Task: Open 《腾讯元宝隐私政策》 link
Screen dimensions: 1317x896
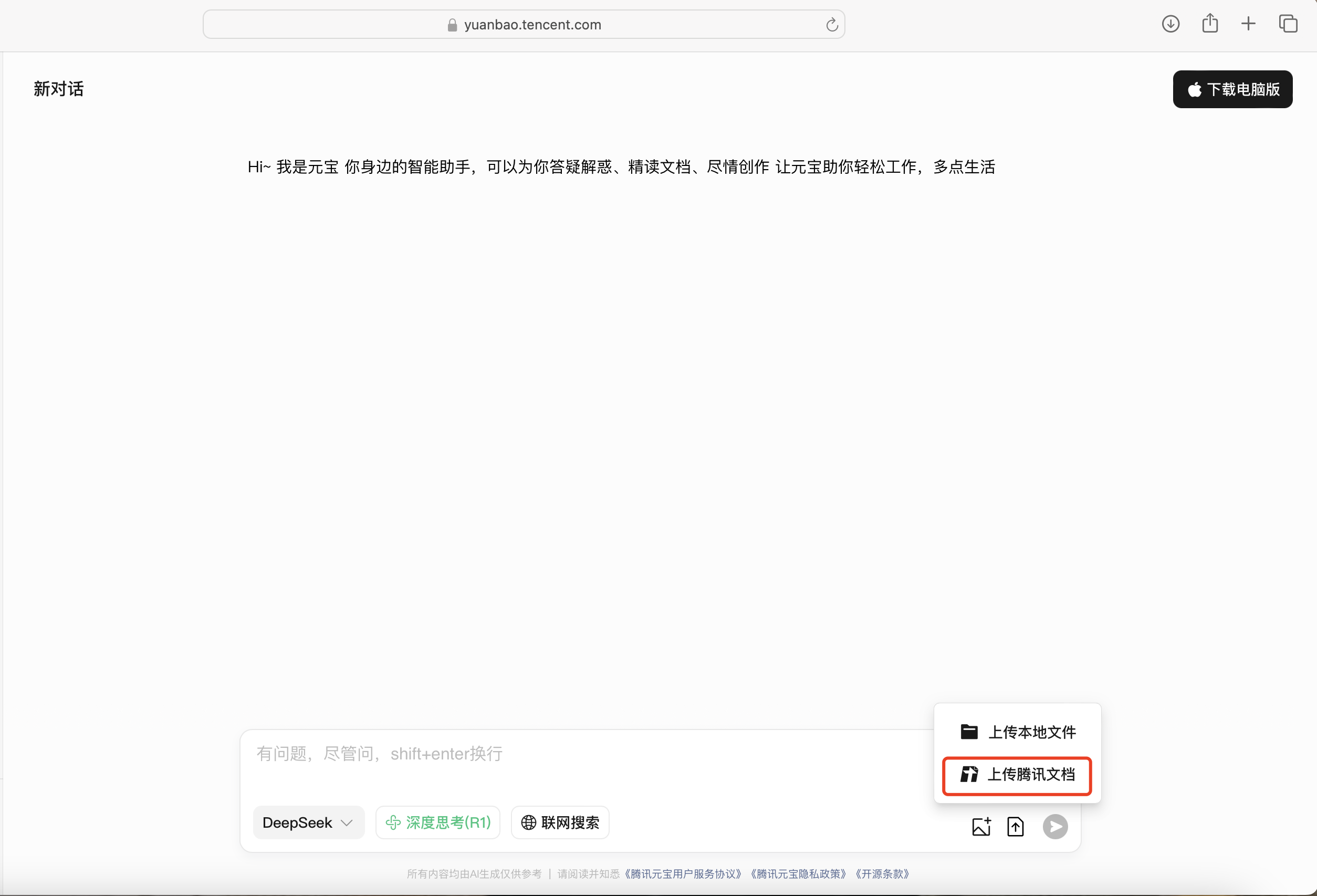Action: pos(798,874)
